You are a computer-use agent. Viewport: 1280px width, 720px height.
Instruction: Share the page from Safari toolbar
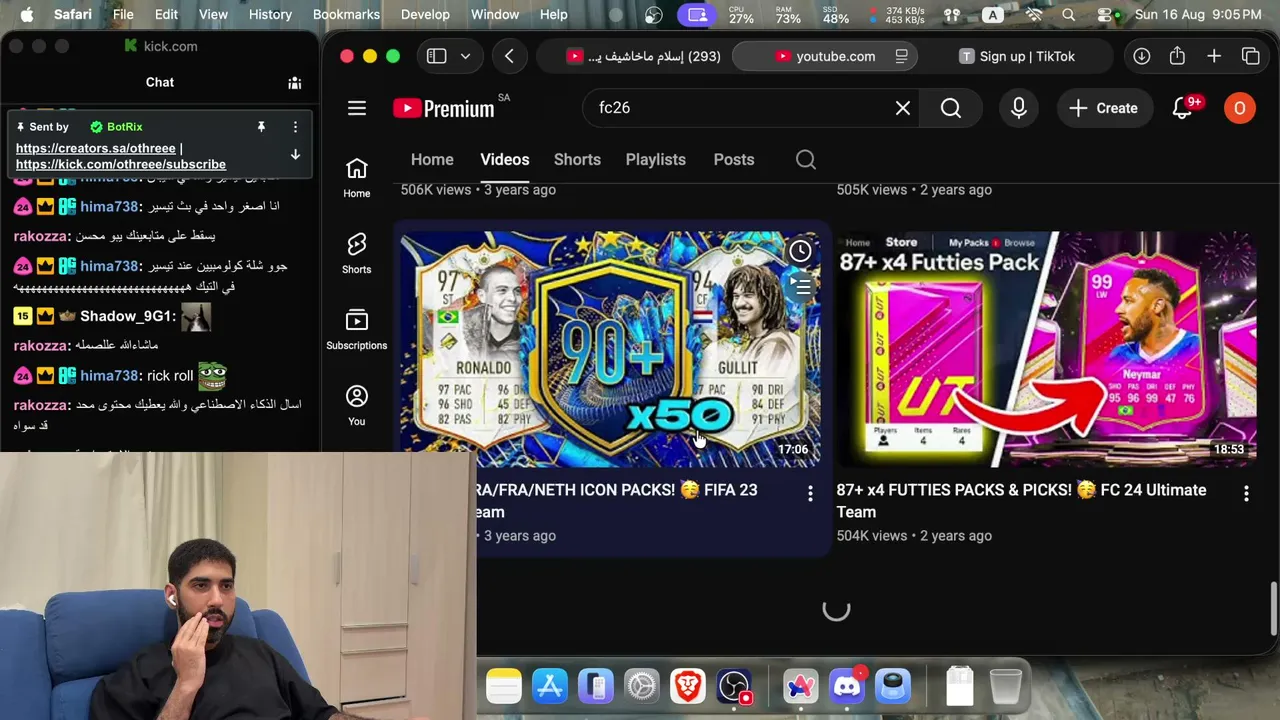[x=1177, y=57]
